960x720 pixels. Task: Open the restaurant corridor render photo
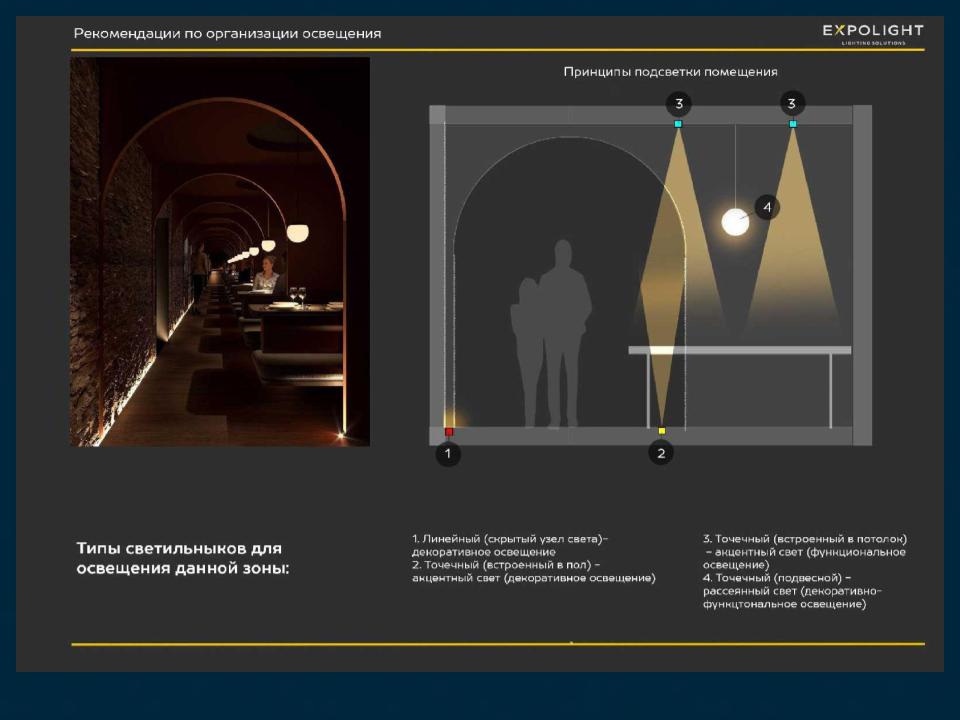point(220,251)
